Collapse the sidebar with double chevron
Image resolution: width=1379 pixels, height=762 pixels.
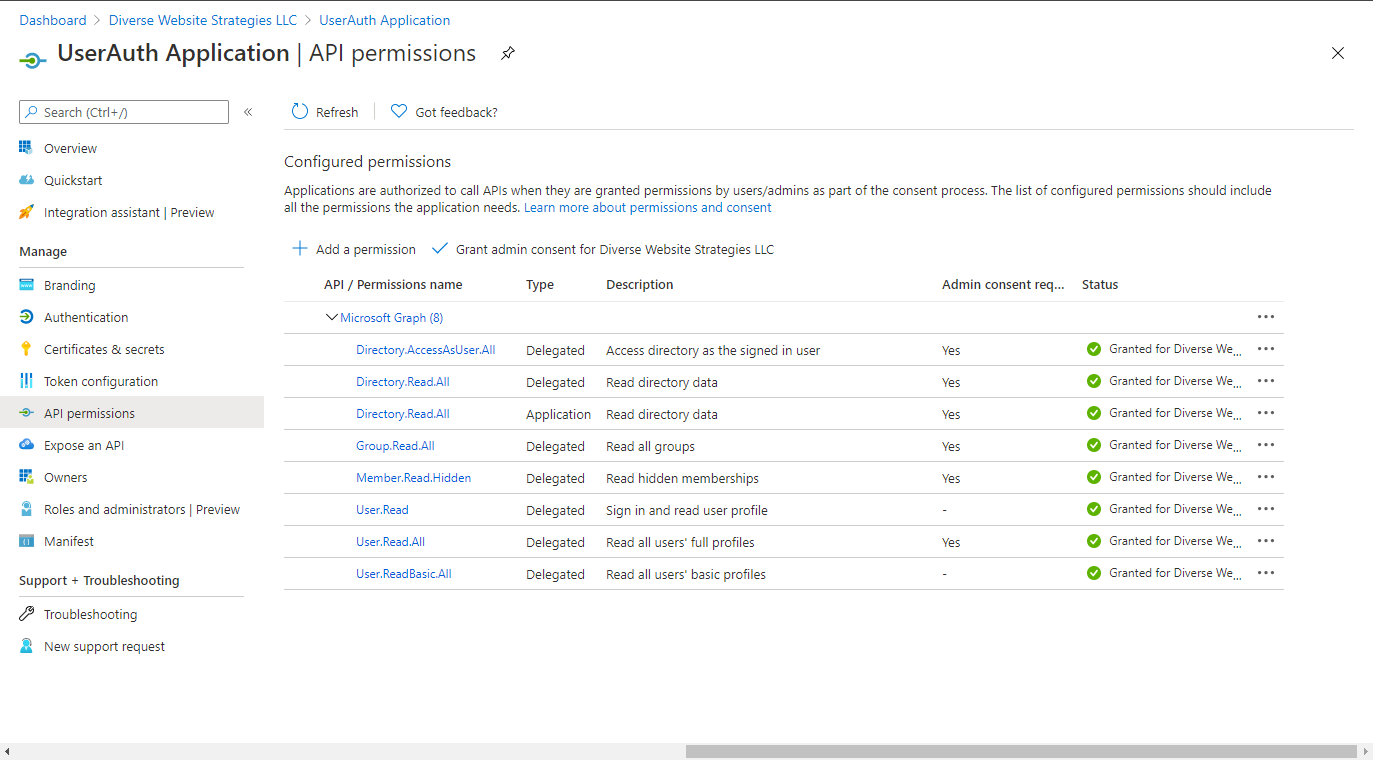click(248, 112)
